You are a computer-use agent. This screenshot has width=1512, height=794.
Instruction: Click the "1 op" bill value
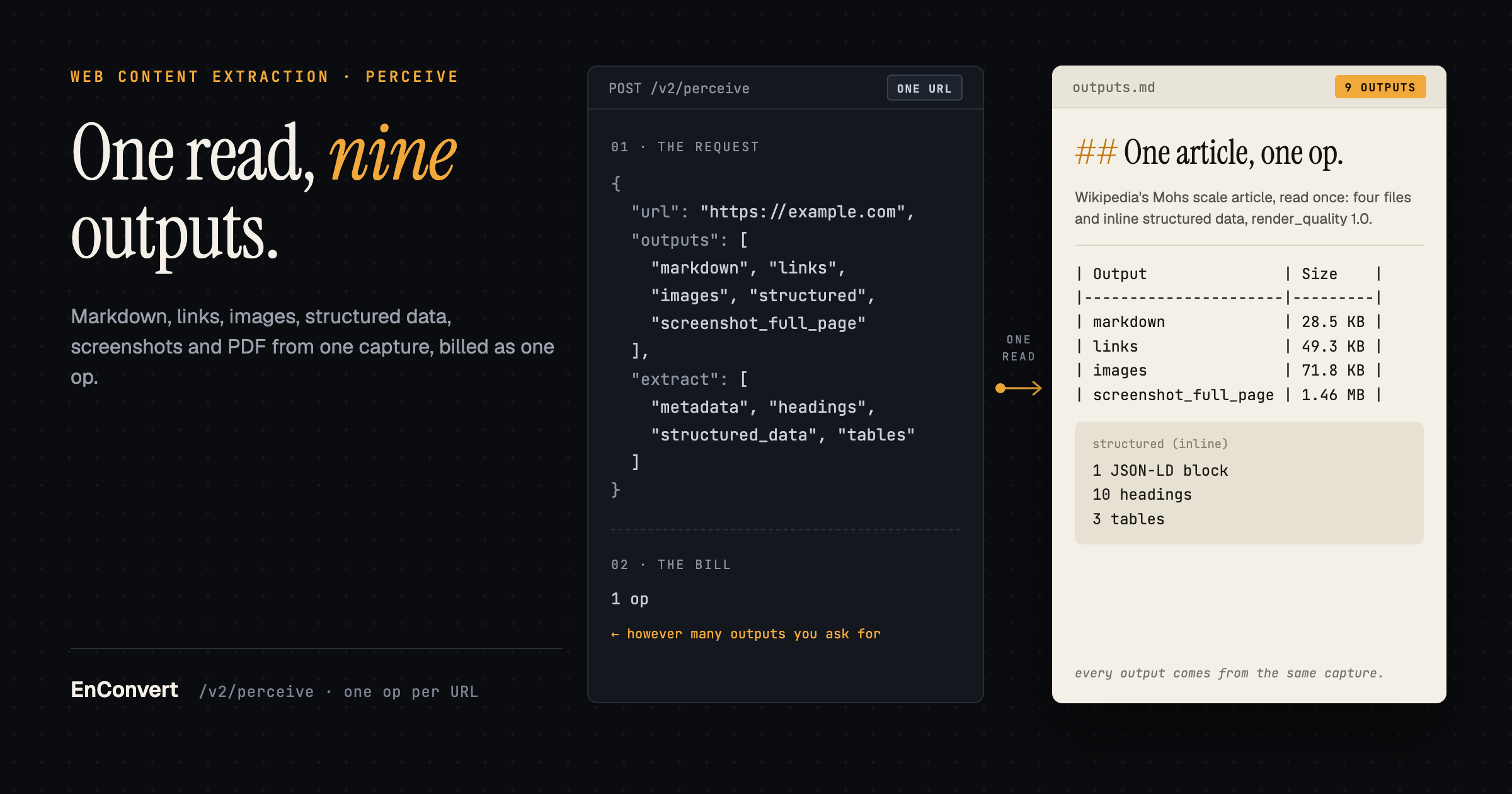[629, 599]
